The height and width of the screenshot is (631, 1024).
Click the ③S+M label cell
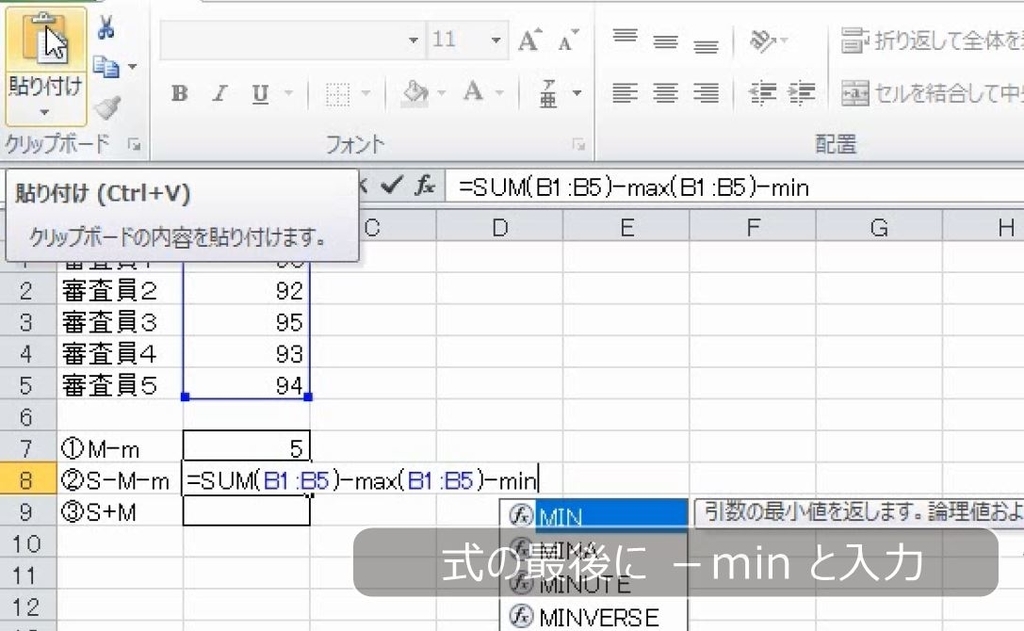click(x=120, y=511)
